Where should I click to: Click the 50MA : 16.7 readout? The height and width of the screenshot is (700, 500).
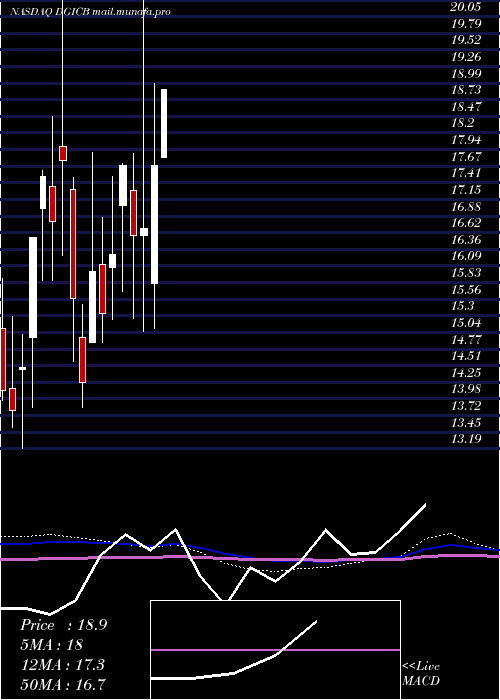coord(63,684)
